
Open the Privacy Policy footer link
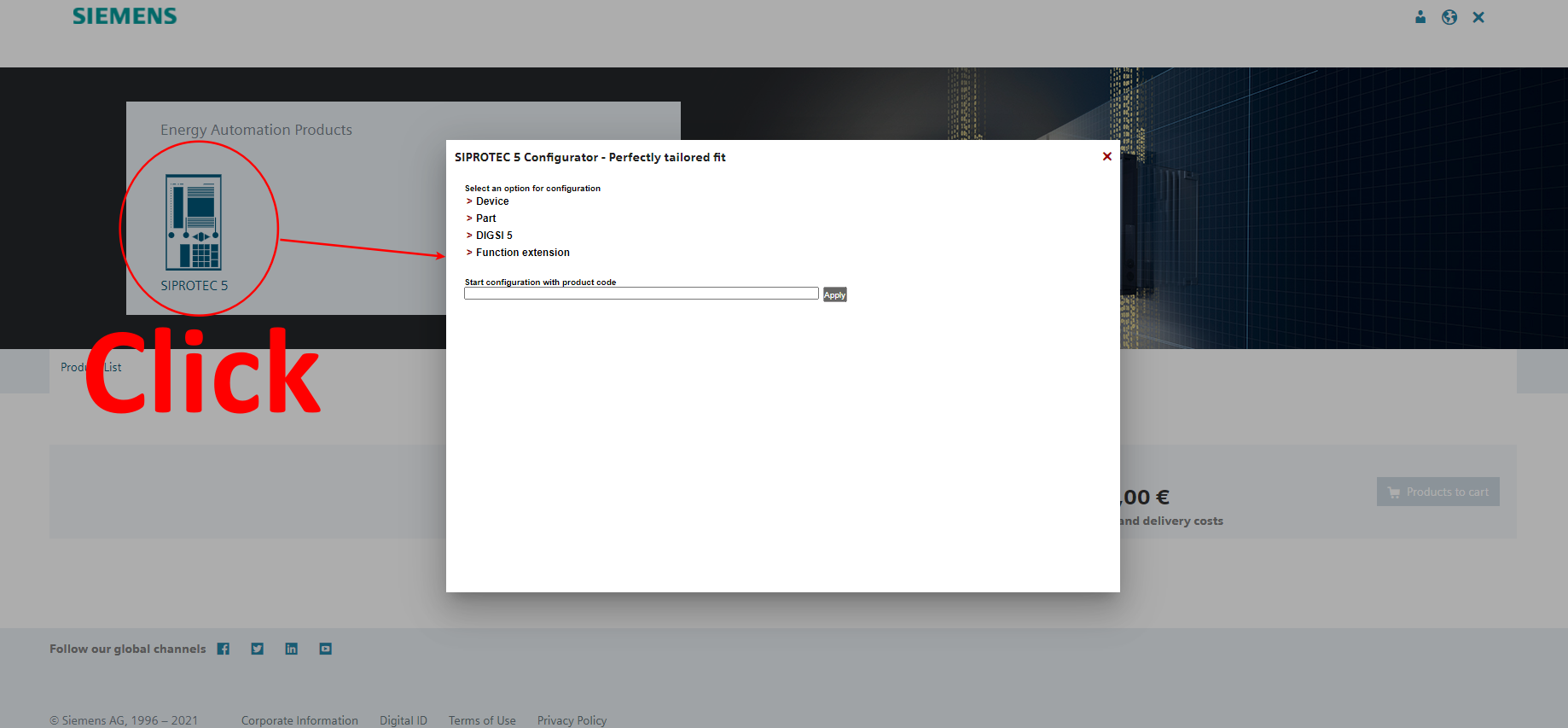(572, 720)
